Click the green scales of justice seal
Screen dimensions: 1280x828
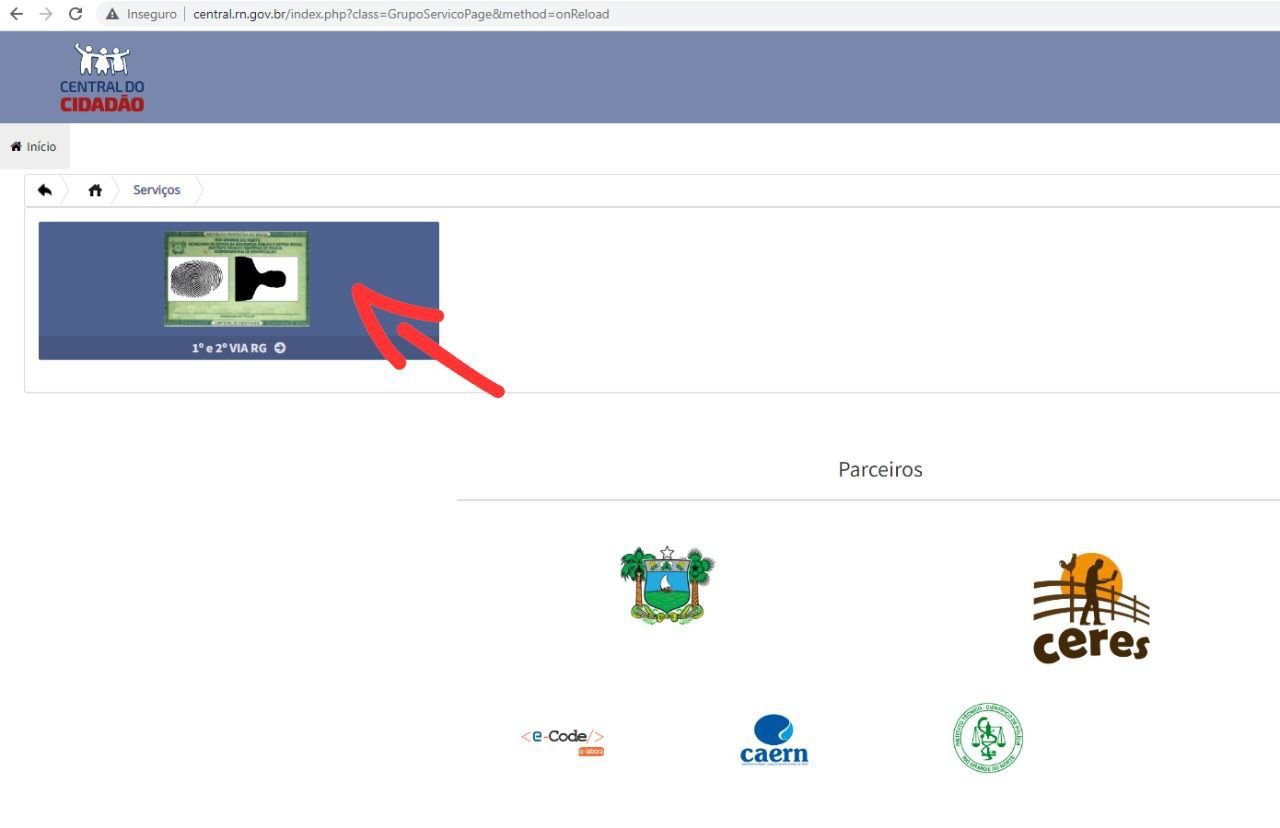[x=988, y=739]
